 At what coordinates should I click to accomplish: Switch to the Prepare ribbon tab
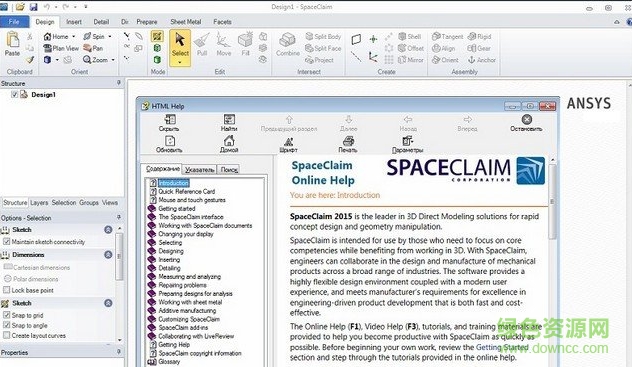[147, 22]
